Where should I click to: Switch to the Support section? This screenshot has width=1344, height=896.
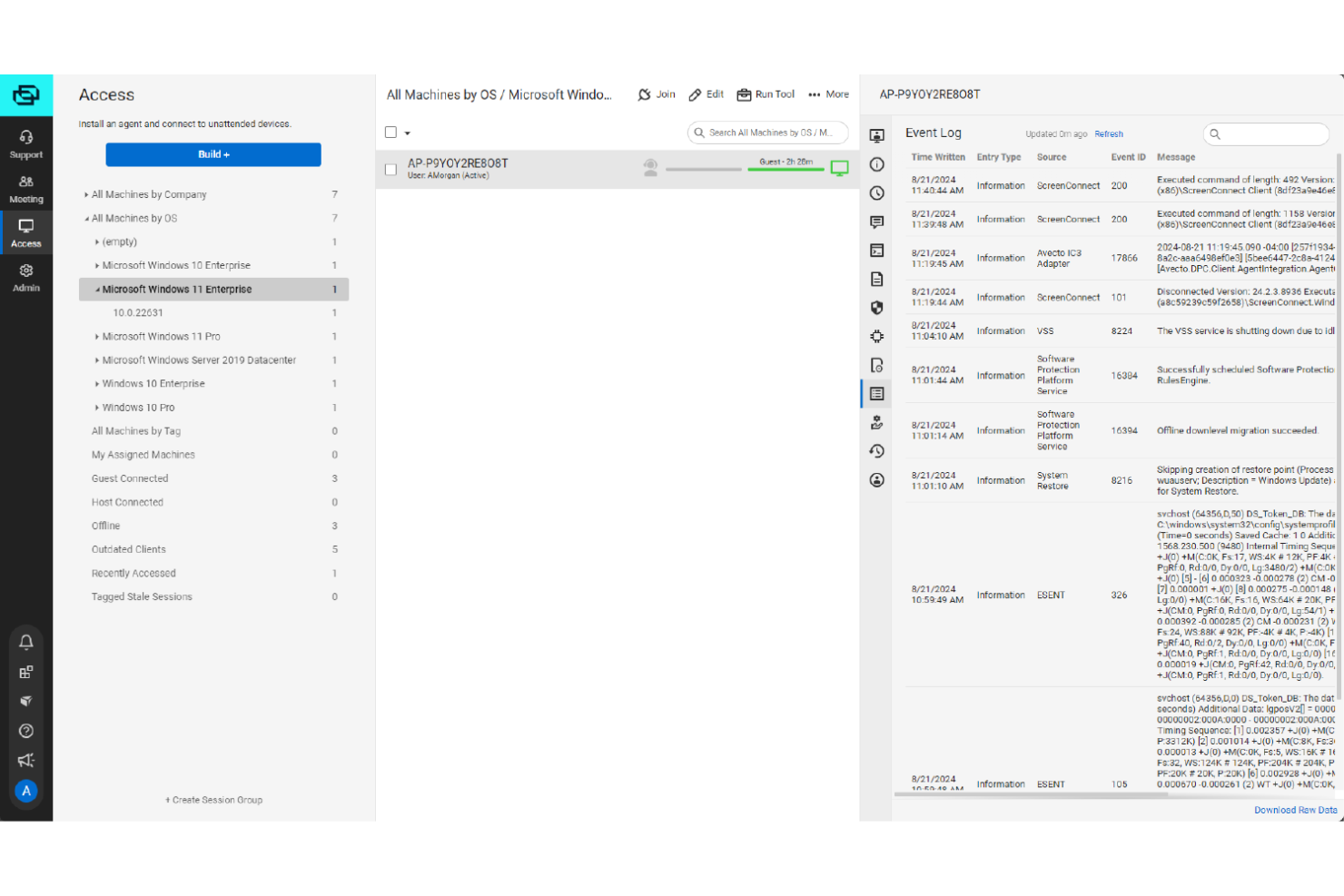pyautogui.click(x=26, y=144)
